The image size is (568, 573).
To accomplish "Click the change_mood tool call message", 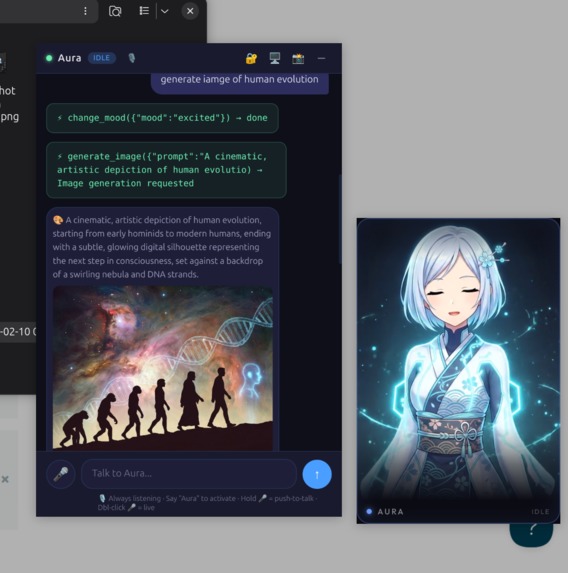I will [162, 118].
